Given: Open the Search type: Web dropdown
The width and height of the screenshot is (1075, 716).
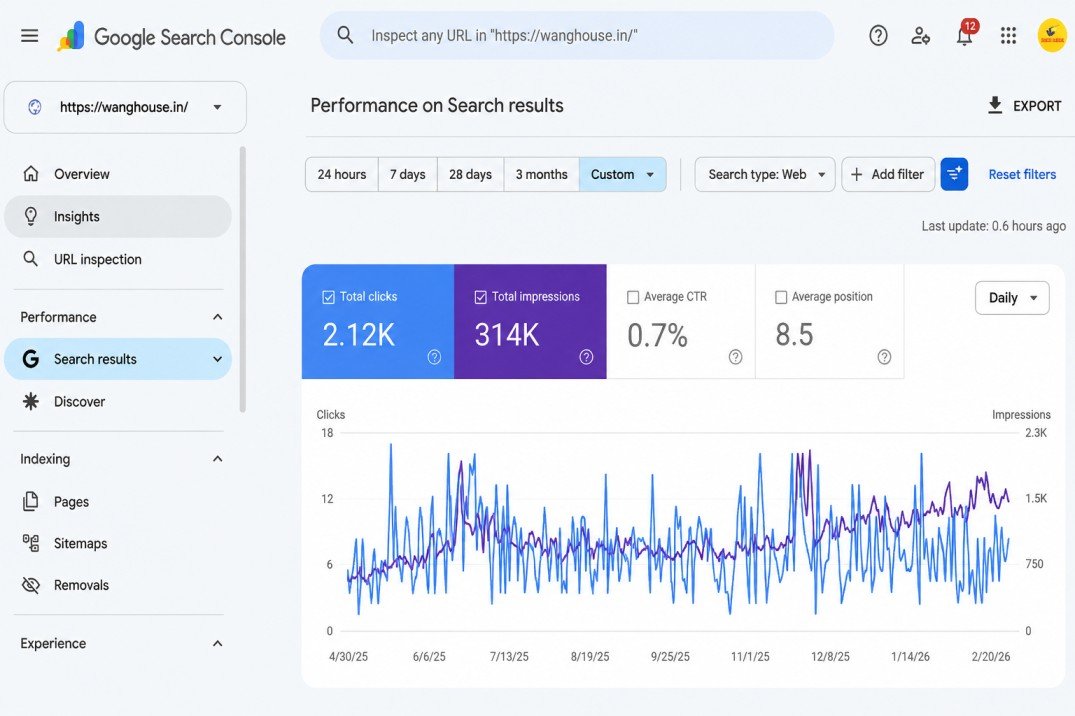Looking at the screenshot, I should pyautogui.click(x=764, y=174).
